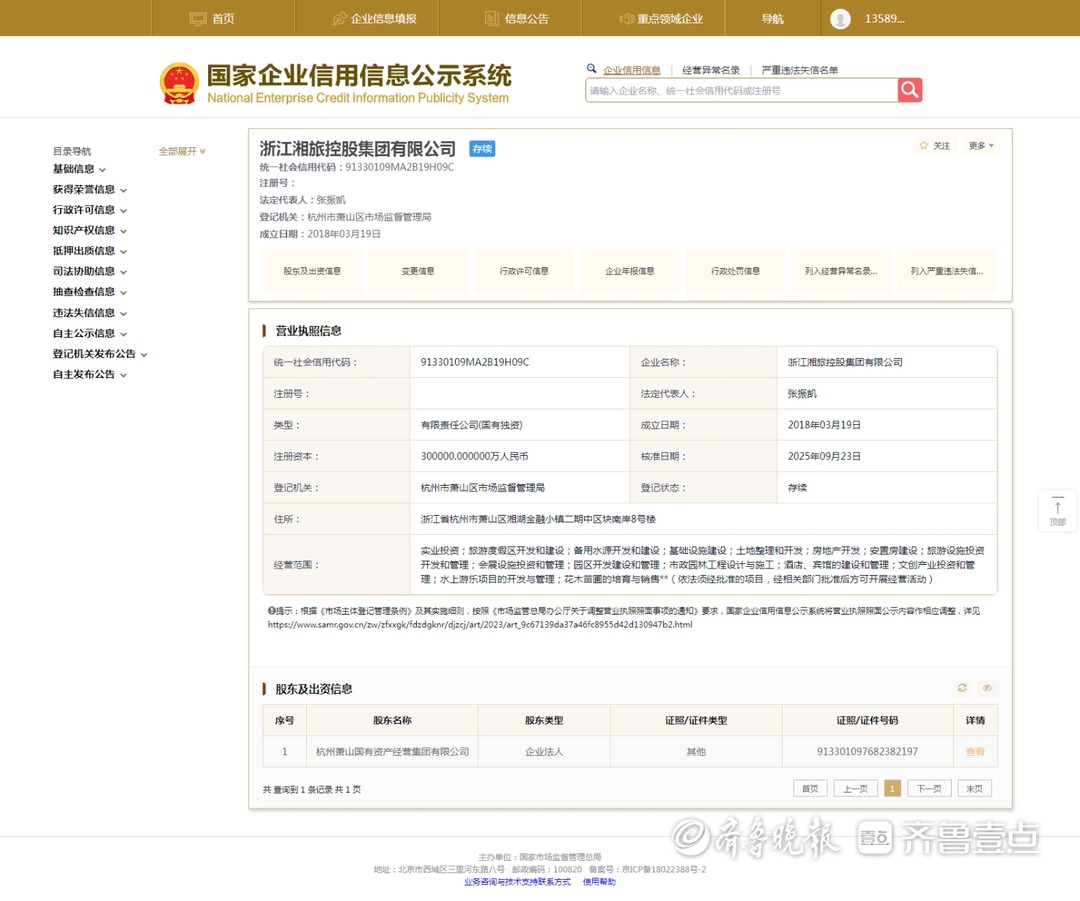Image resolution: width=1080 pixels, height=901 pixels.
Task: Click approval date 2025年09月23日
Action: [824, 456]
